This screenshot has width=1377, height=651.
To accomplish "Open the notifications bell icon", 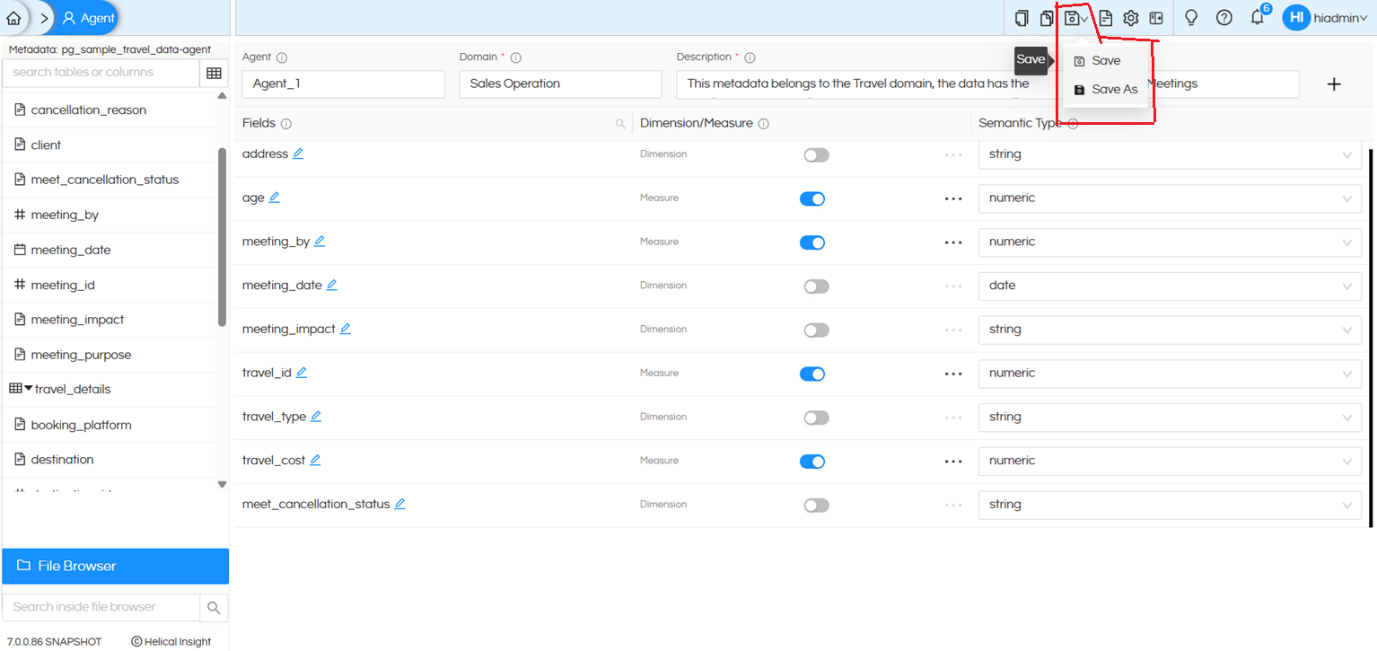I will 1258,18.
